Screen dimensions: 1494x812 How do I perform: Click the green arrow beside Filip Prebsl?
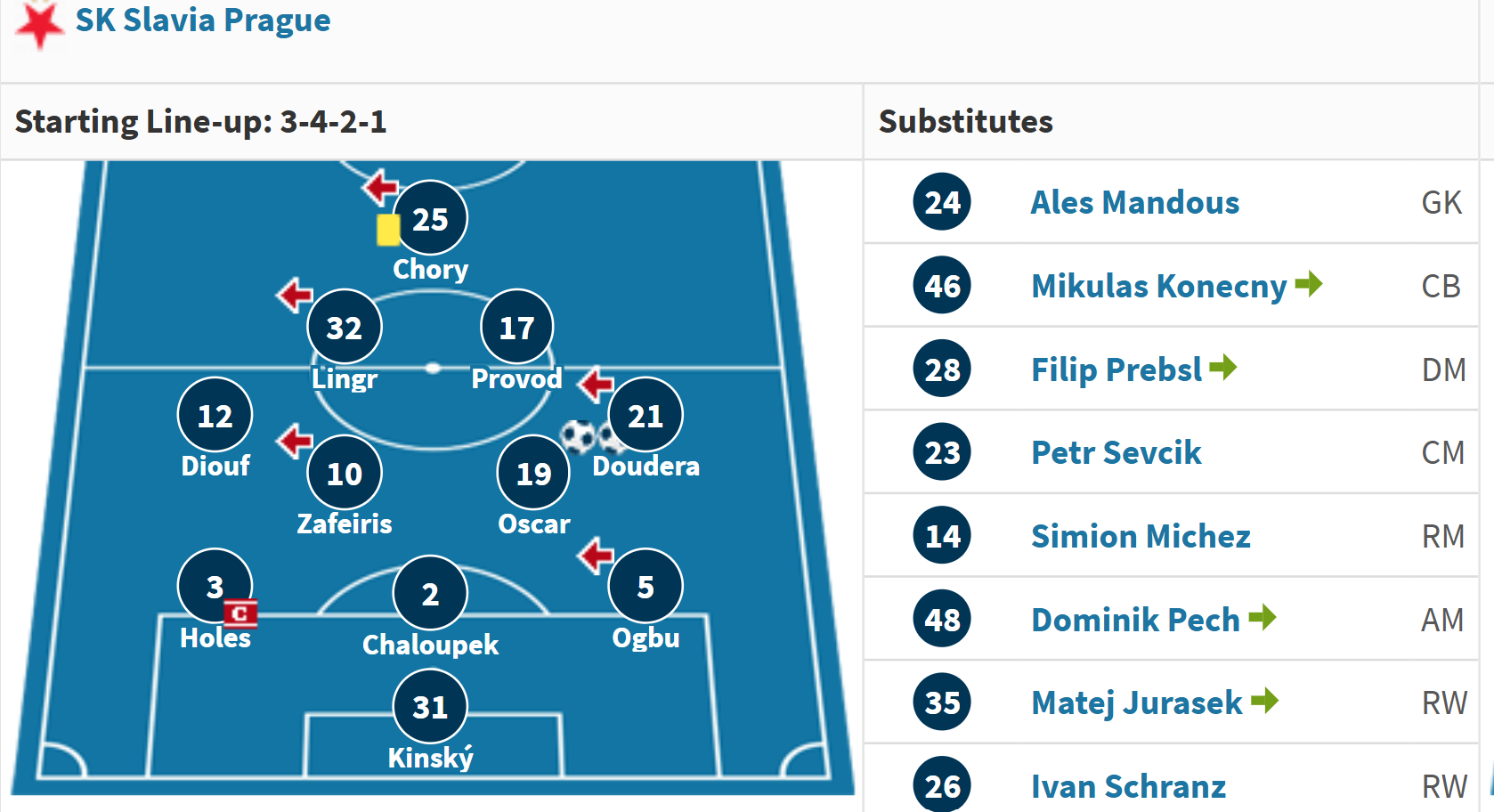click(x=1223, y=367)
